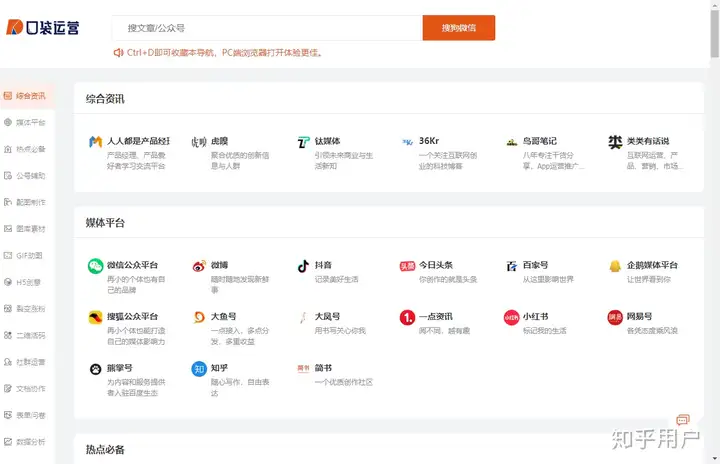Click the scrollbar down arrow
Screen dimensions: 720x464
point(714,458)
